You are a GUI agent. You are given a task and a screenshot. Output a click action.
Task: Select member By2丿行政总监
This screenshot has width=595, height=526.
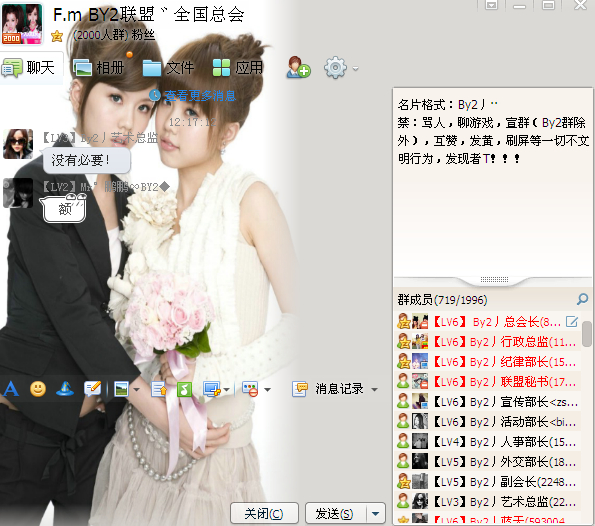click(488, 342)
